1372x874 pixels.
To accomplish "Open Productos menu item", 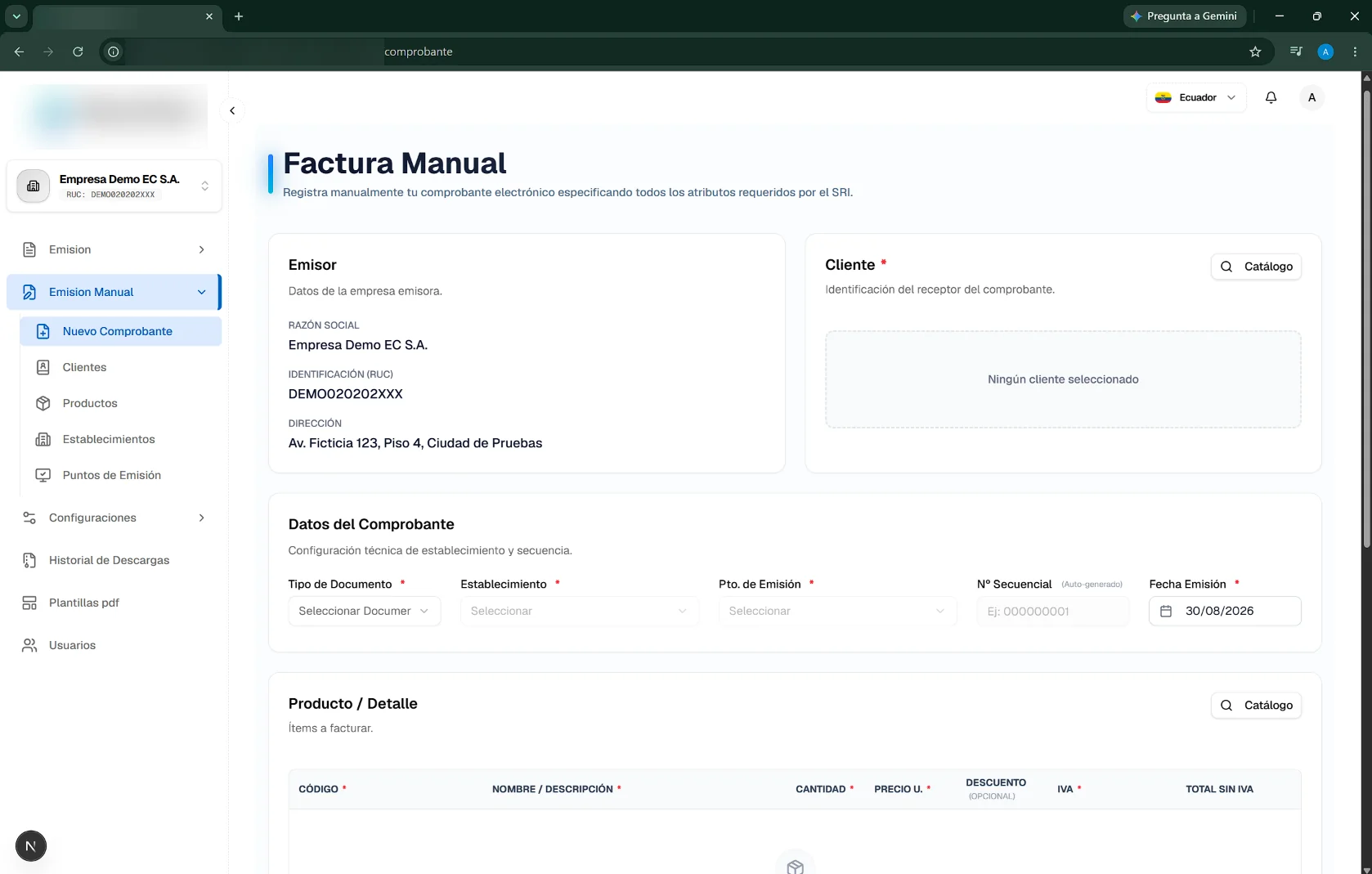I will [121, 403].
